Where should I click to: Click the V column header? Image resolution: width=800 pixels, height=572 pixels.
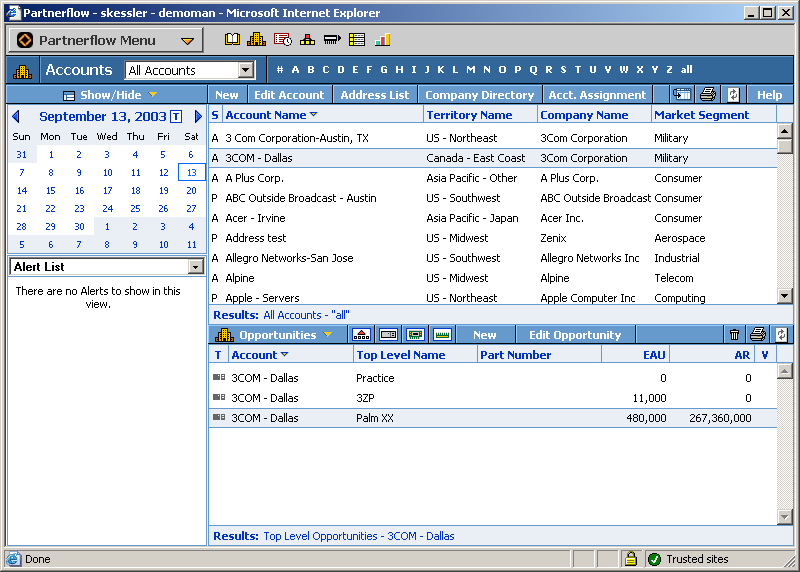(764, 355)
